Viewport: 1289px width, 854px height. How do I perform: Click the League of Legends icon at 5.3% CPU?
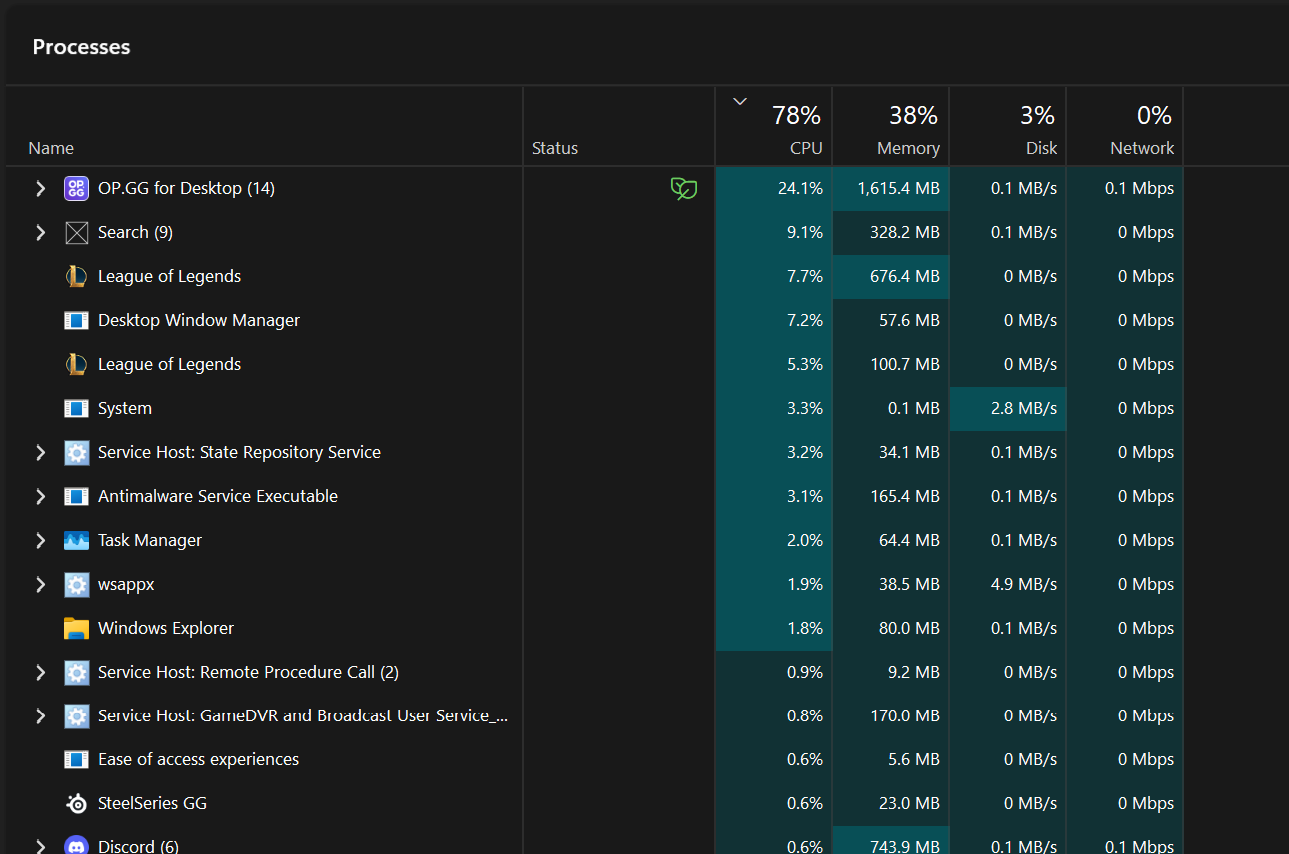point(76,364)
